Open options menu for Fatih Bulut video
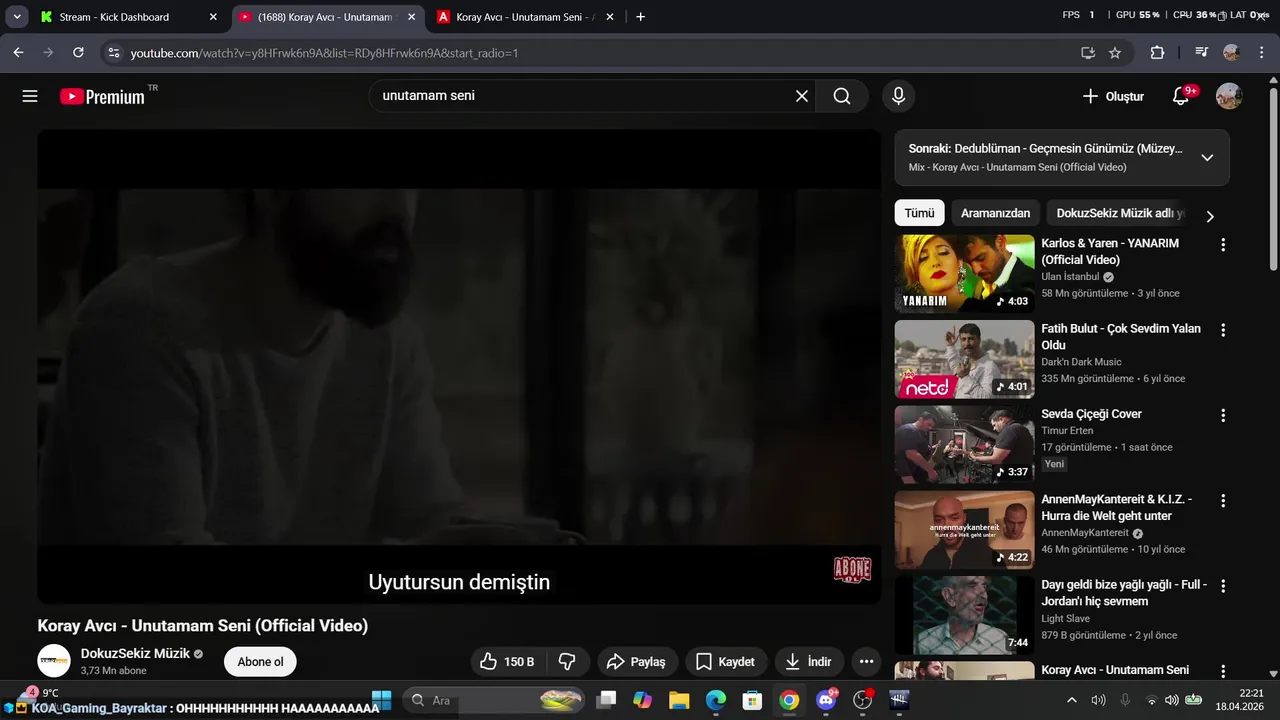 [x=1222, y=329]
